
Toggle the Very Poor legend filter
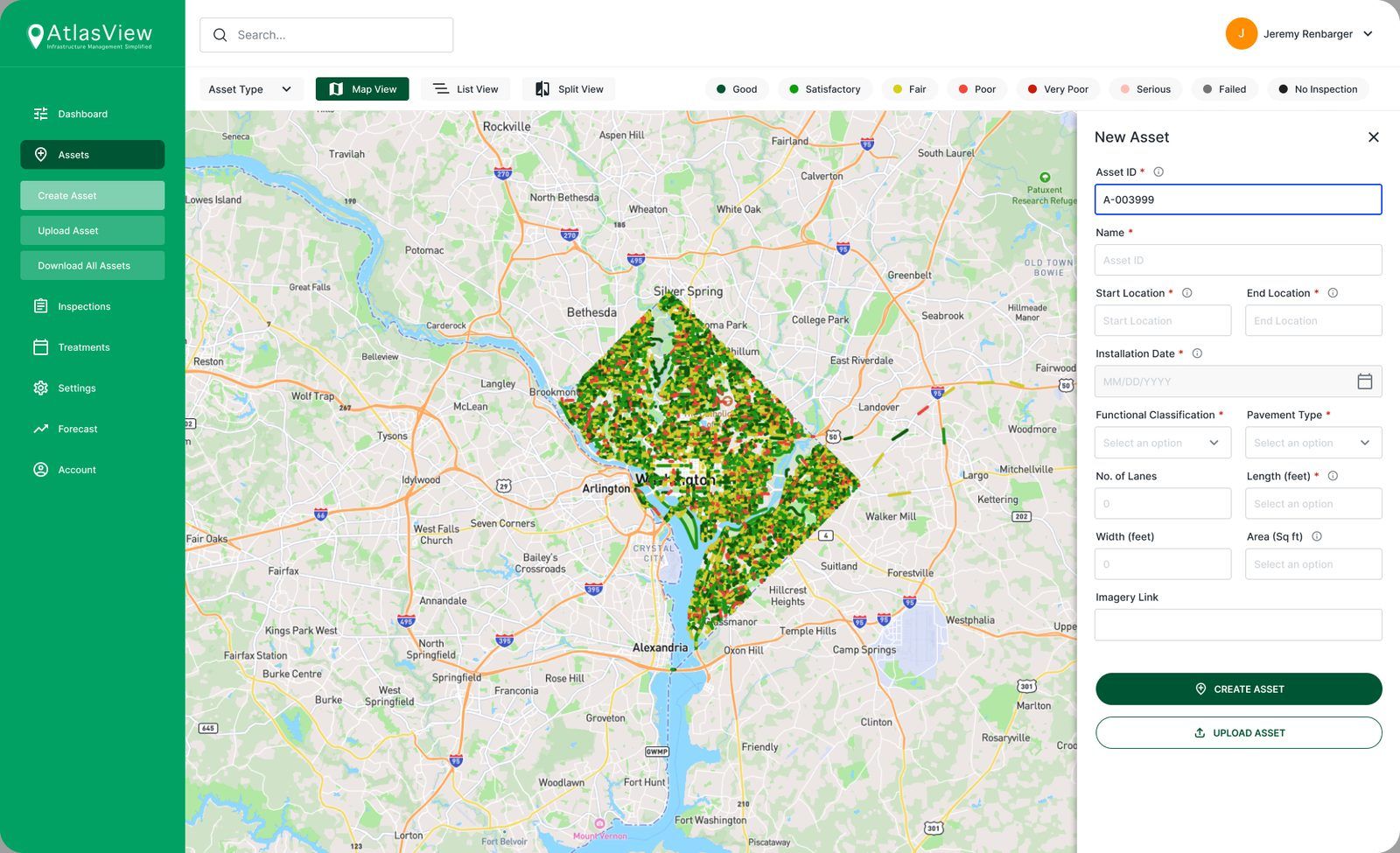pos(1058,89)
